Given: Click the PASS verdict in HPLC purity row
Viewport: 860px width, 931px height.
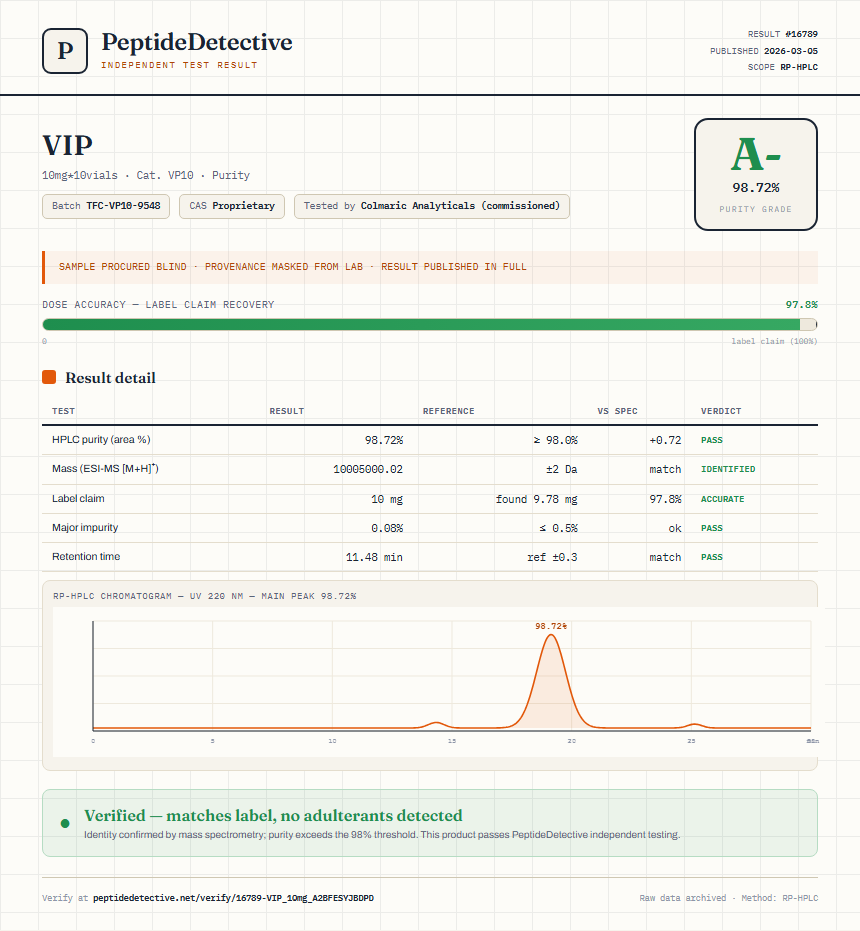Looking at the screenshot, I should click(712, 440).
